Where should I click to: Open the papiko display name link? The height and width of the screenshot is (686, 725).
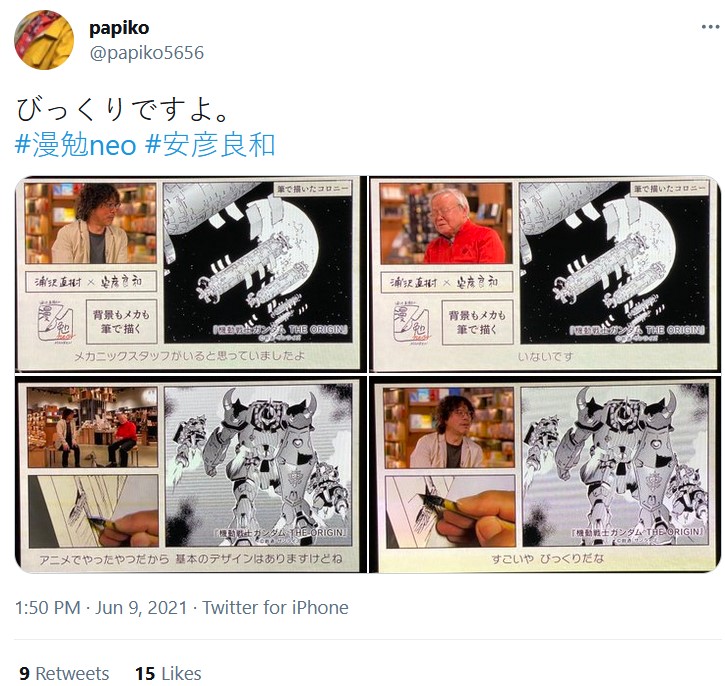click(119, 28)
